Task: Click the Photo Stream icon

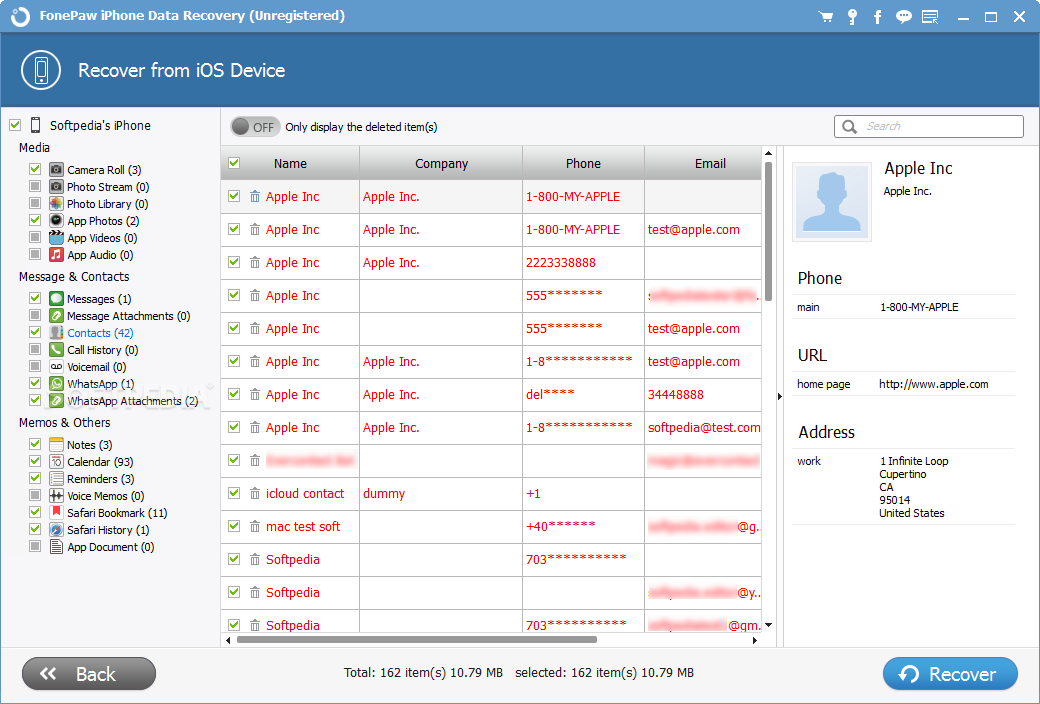Action: 56,186
